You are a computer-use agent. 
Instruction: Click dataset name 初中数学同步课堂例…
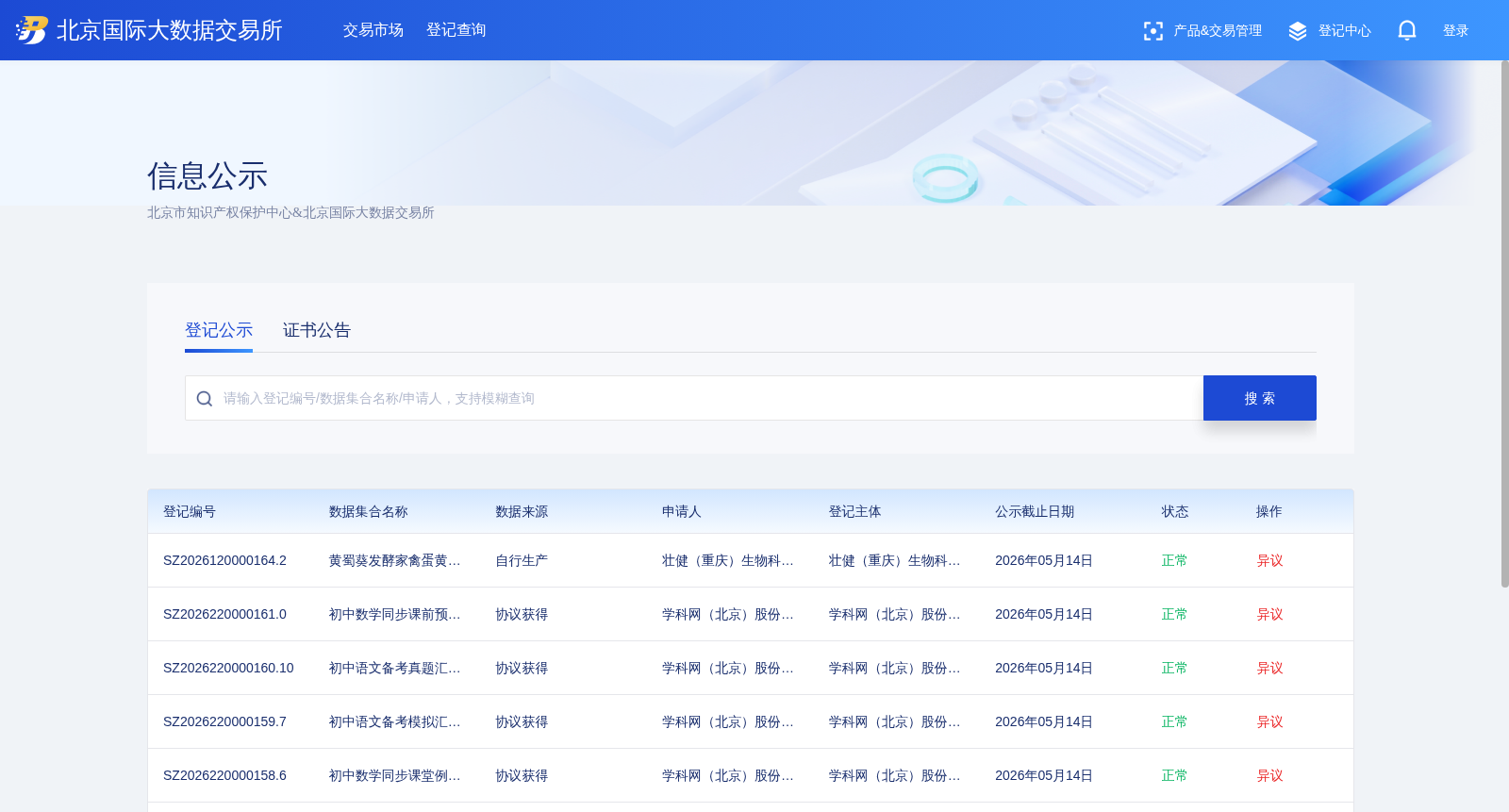394,775
